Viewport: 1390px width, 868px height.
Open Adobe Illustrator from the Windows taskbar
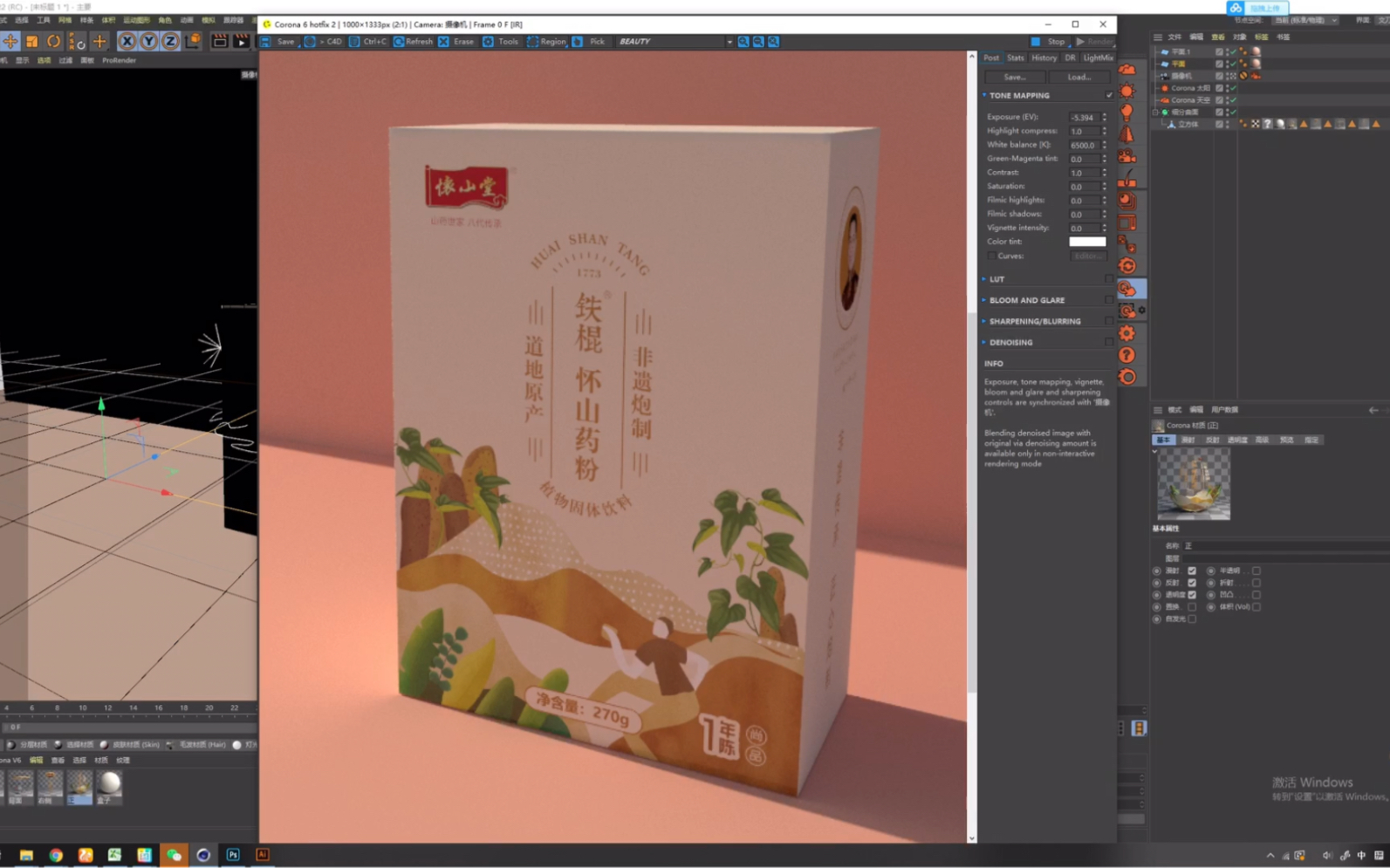click(263, 855)
